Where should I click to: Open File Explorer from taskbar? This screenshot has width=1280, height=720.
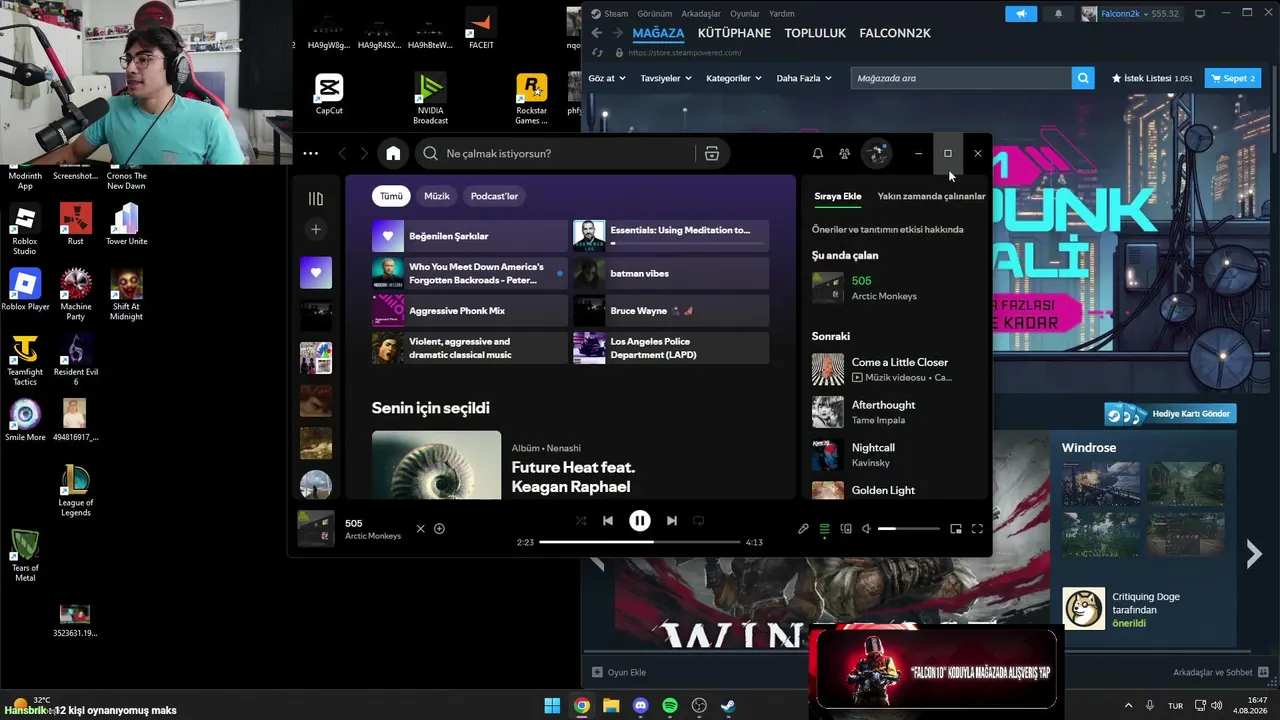tap(611, 706)
